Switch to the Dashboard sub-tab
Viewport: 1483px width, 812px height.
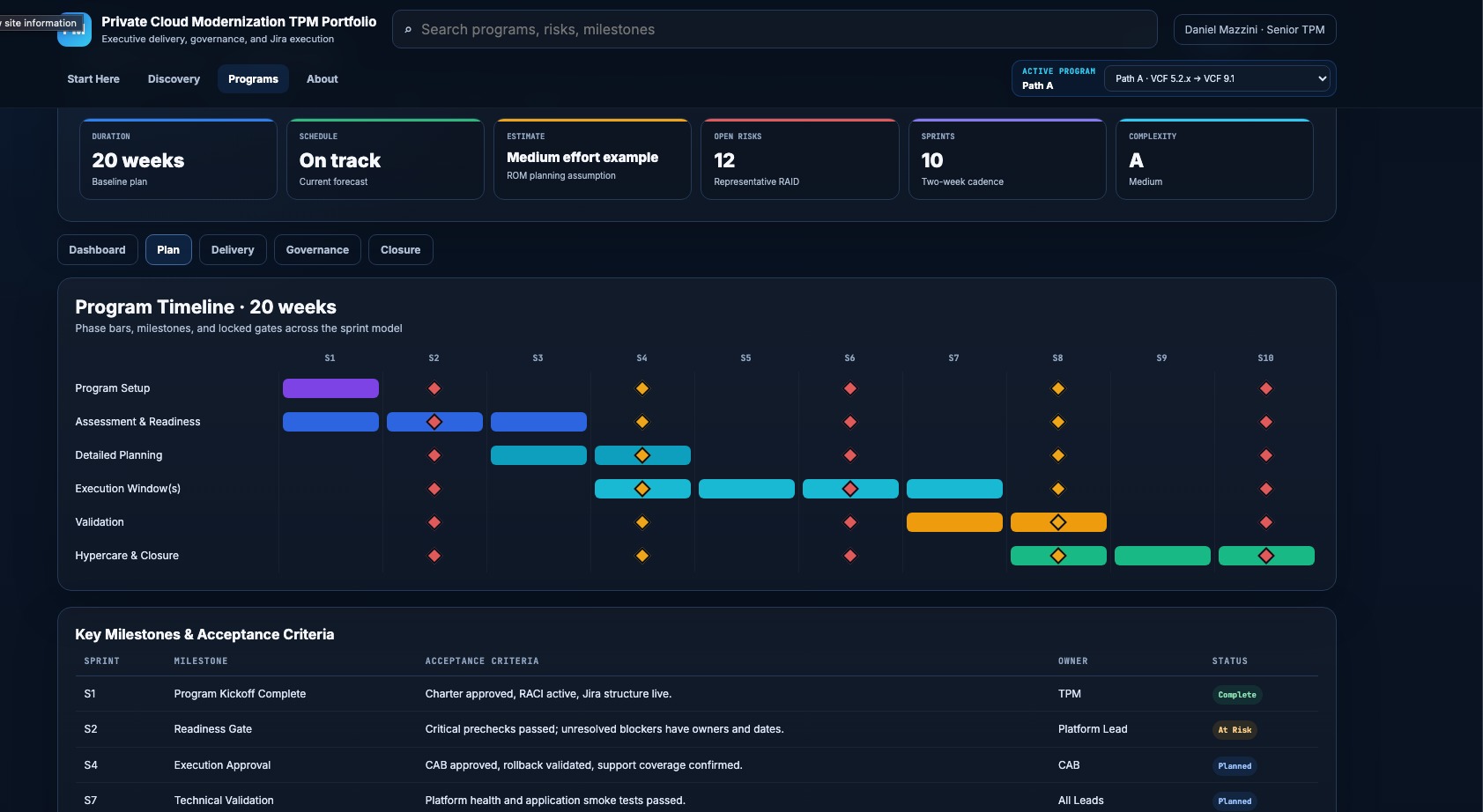coord(97,250)
